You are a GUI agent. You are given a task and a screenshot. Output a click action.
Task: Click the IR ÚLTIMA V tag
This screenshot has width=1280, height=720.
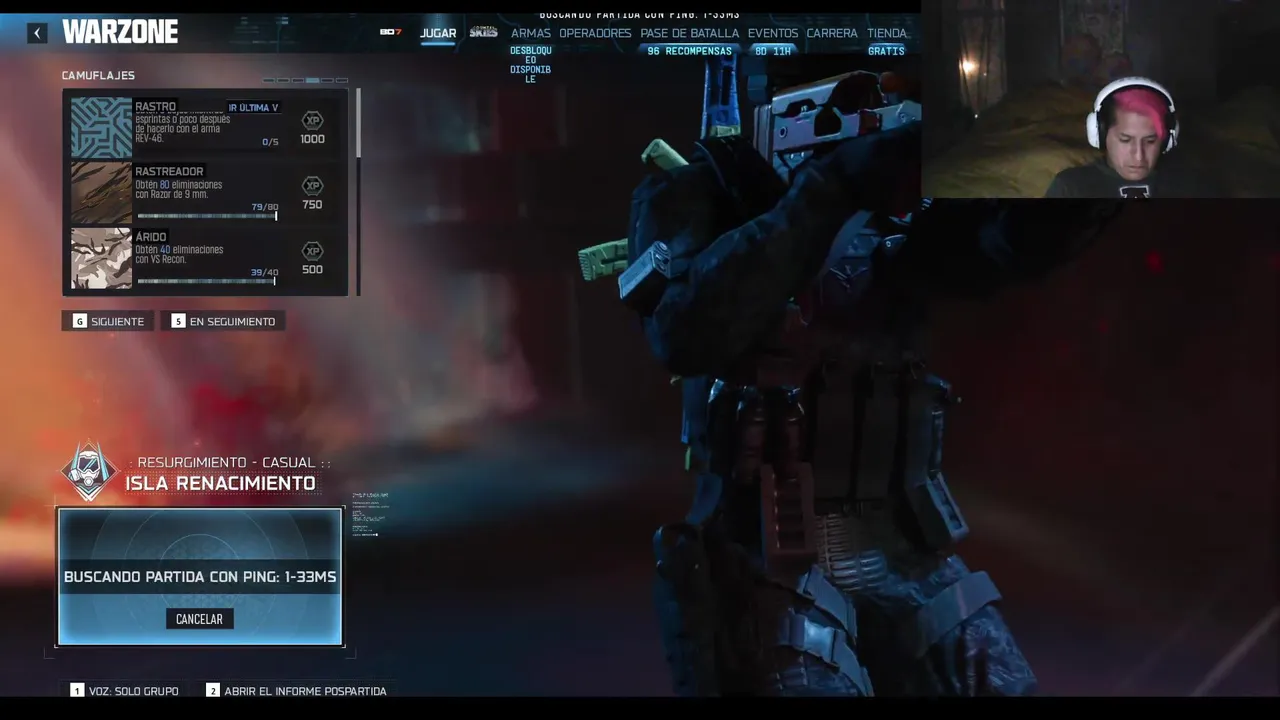tap(253, 108)
